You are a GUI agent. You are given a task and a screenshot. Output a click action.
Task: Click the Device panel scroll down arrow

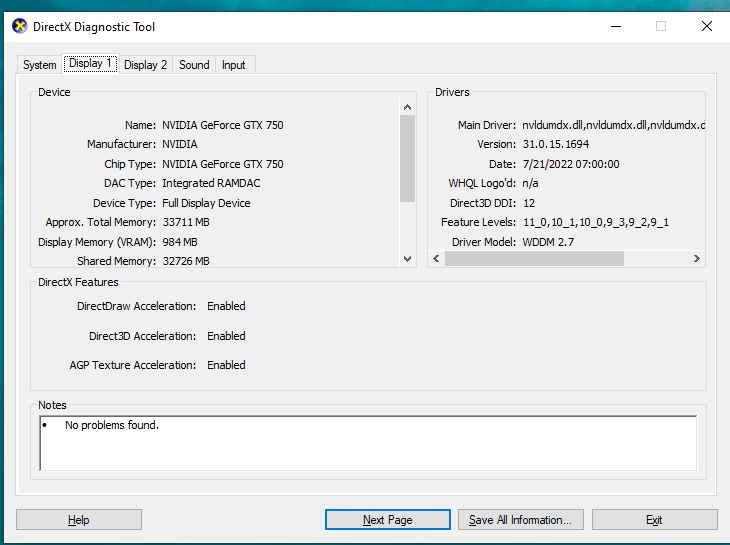[407, 259]
